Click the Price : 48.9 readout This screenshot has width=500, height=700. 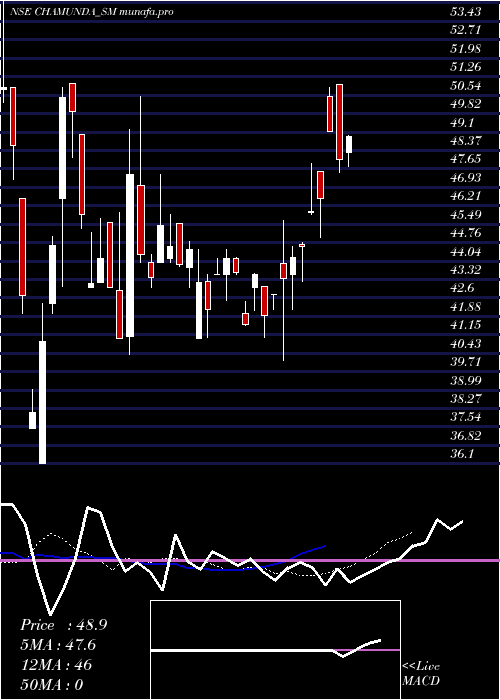[x=63, y=625]
